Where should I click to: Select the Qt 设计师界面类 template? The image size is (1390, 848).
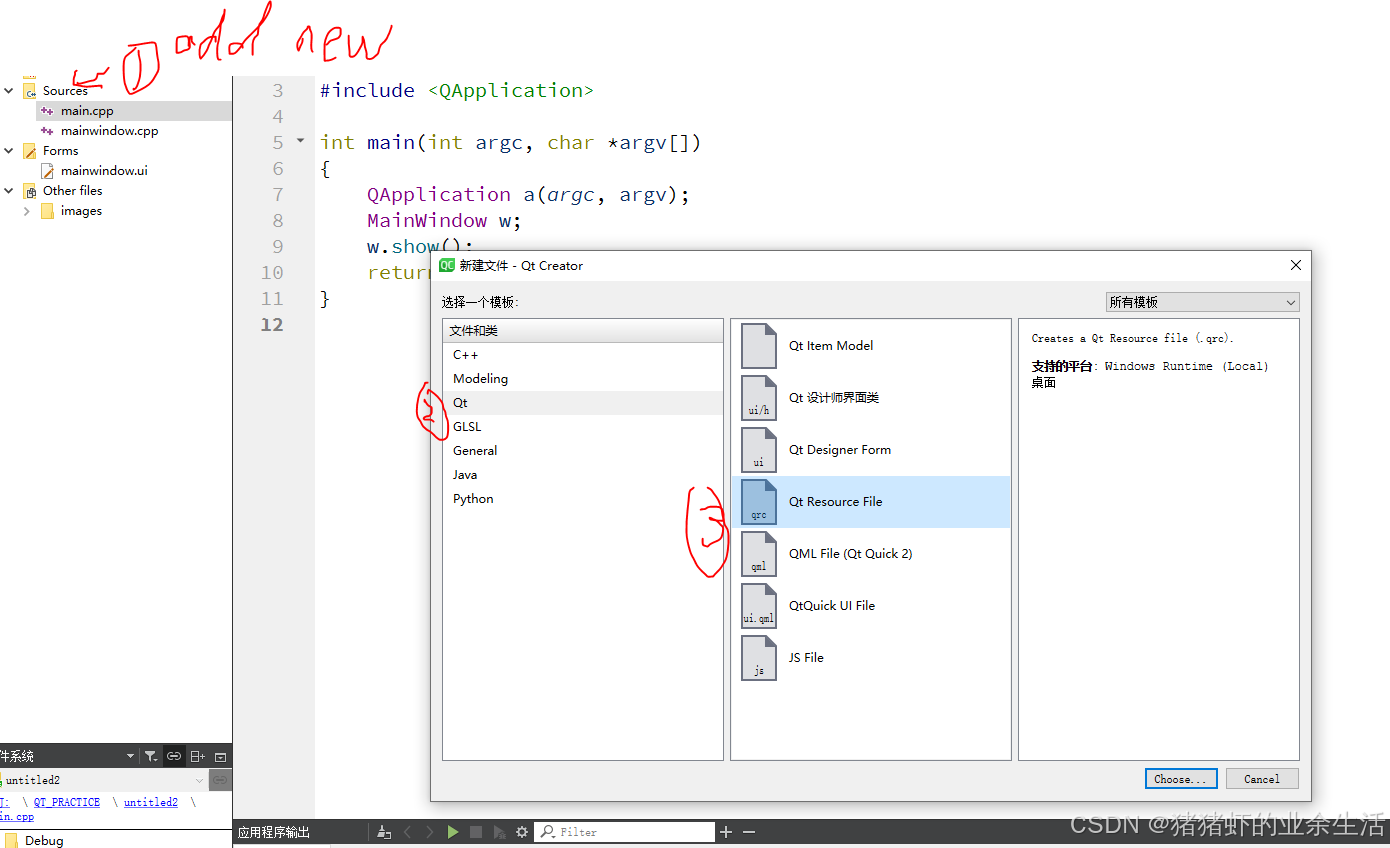pyautogui.click(x=870, y=398)
